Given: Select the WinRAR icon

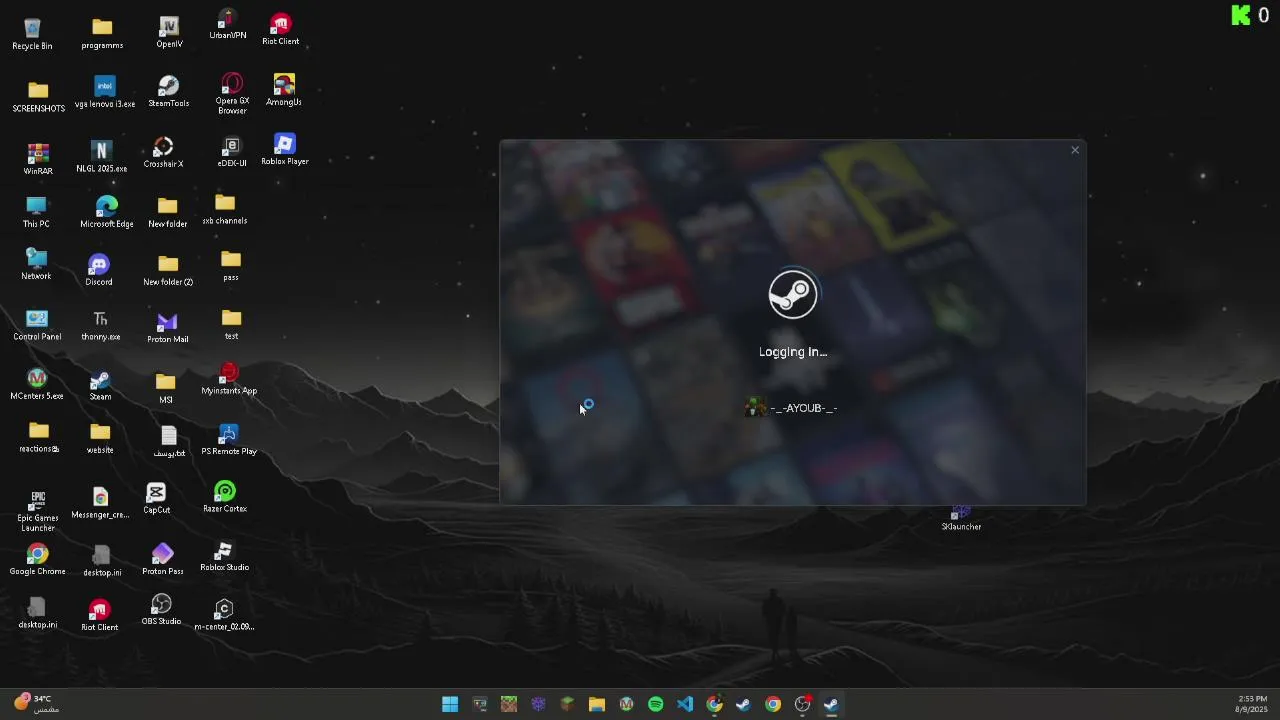Looking at the screenshot, I should (x=38, y=159).
